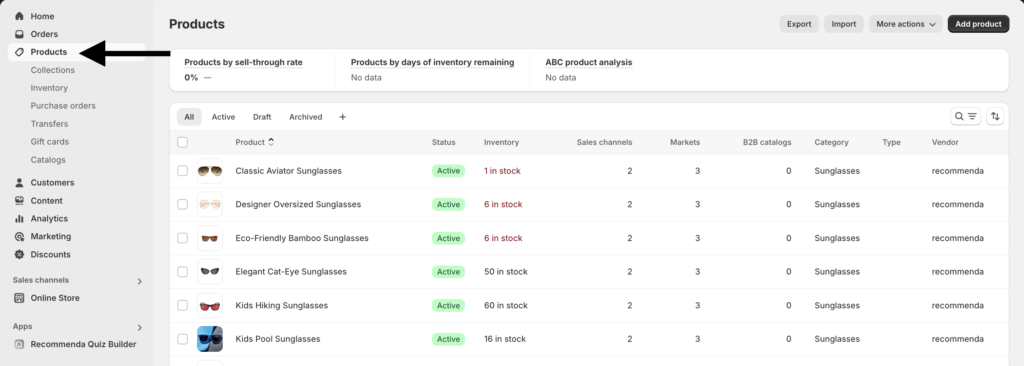Open Products by days of inventory remaining
Image resolution: width=1024 pixels, height=366 pixels.
[x=432, y=63]
